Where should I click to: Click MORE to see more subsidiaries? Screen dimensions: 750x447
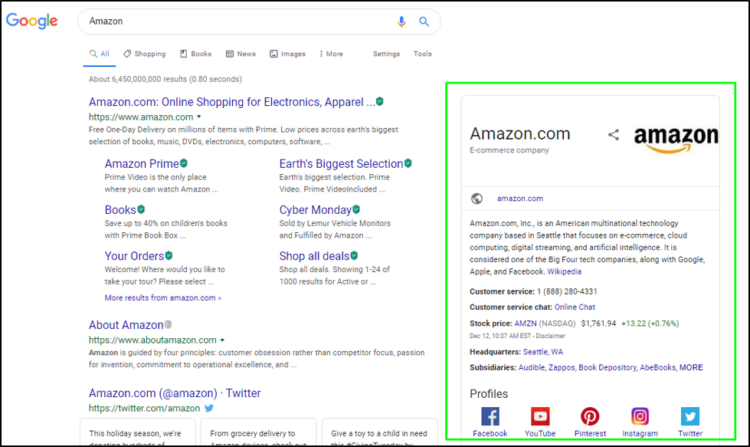[691, 368]
